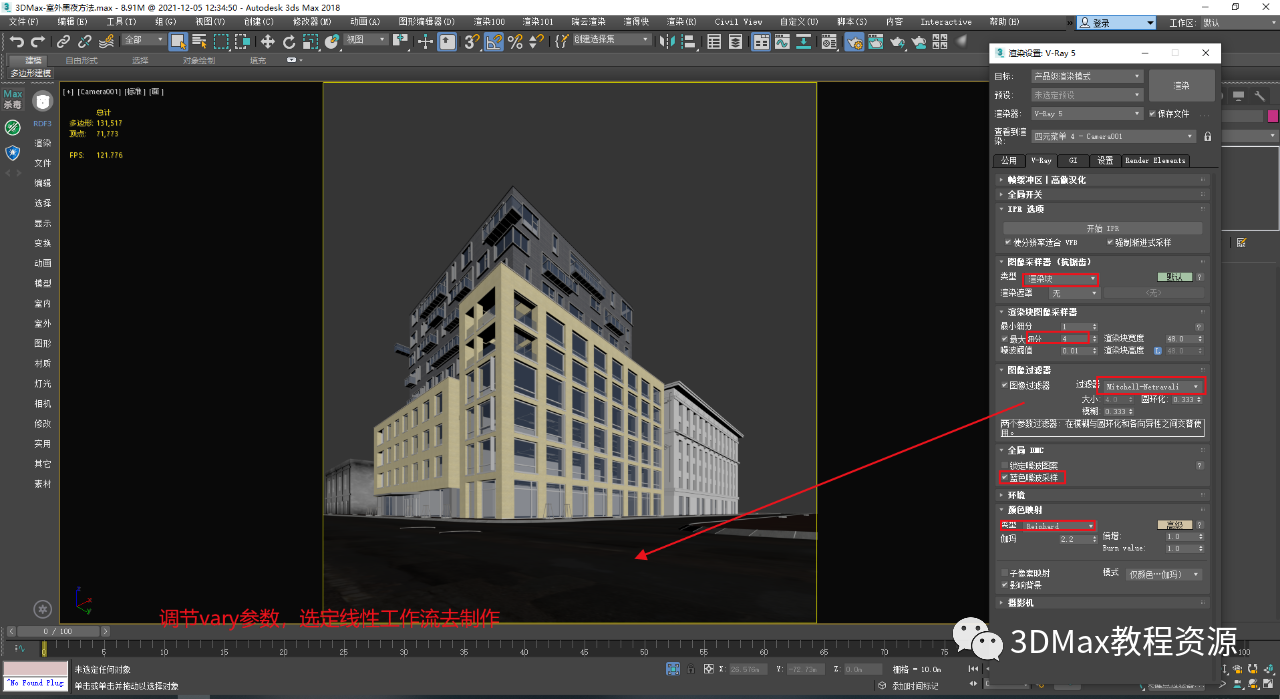This screenshot has width=1280, height=699.
Task: Click the Mirror tool icon
Action: pyautogui.click(x=666, y=42)
